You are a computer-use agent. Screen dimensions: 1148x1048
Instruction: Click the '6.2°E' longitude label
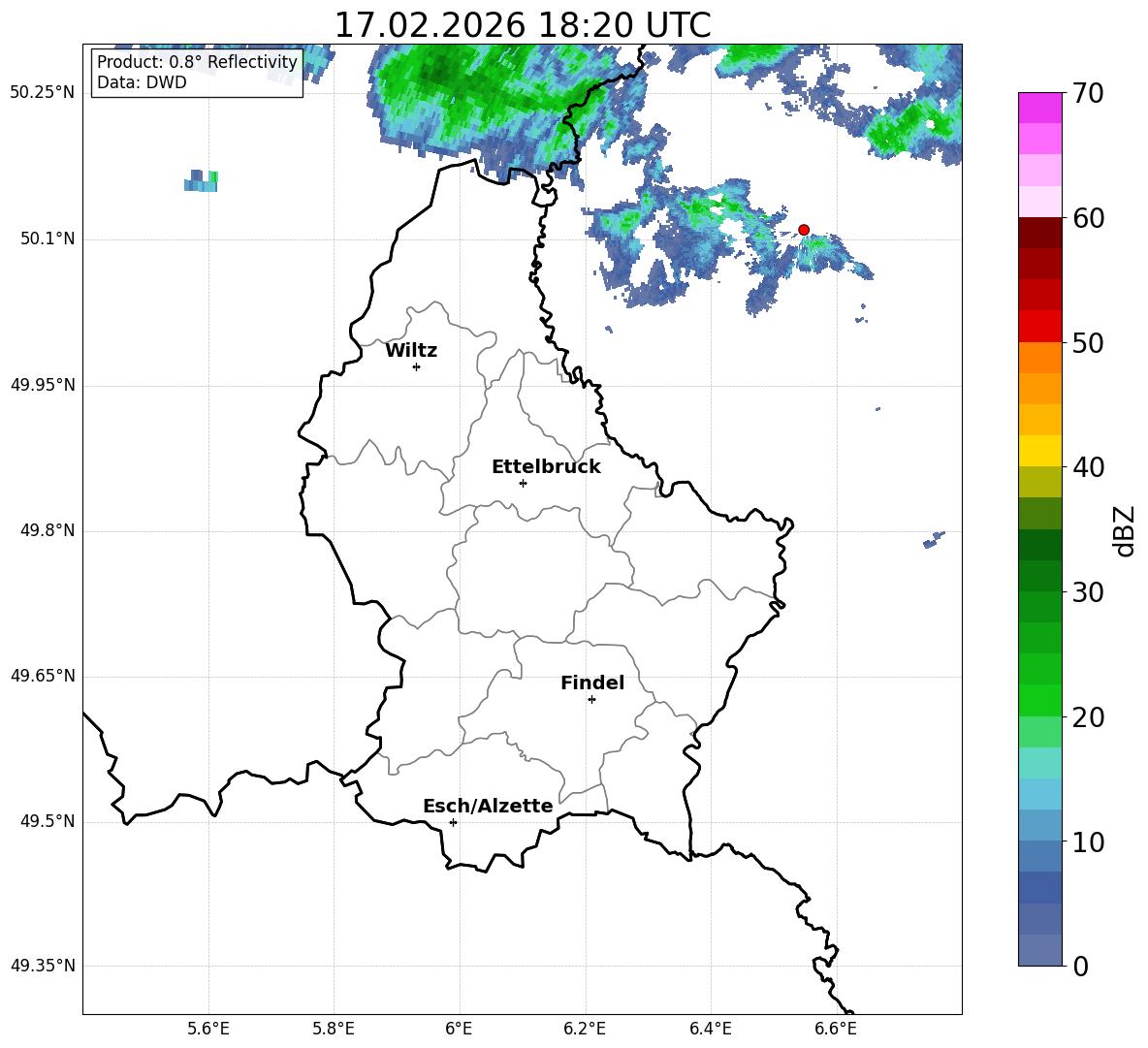pyautogui.click(x=585, y=1030)
